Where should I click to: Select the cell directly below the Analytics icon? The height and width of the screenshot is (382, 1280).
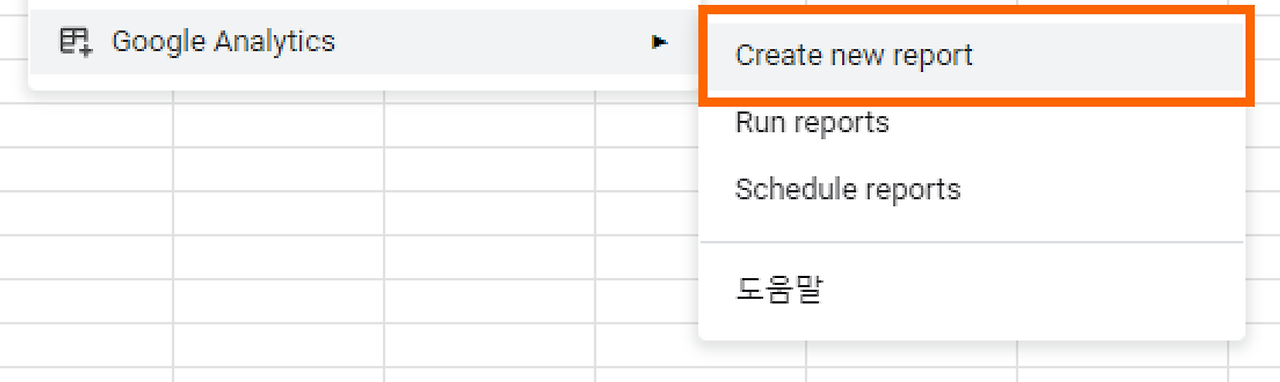click(x=86, y=125)
